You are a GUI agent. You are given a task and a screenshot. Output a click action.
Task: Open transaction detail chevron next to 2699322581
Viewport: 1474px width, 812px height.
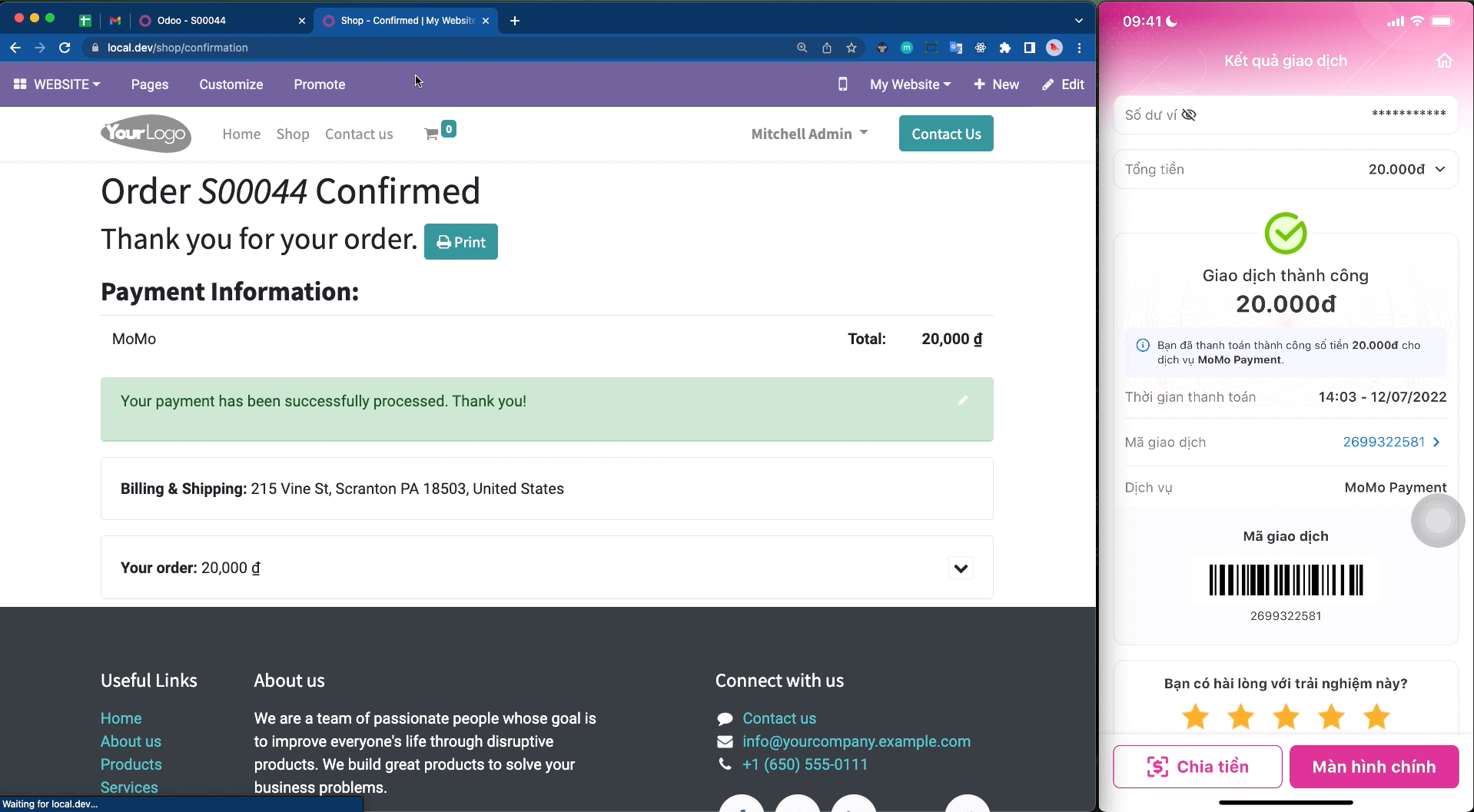click(1436, 442)
